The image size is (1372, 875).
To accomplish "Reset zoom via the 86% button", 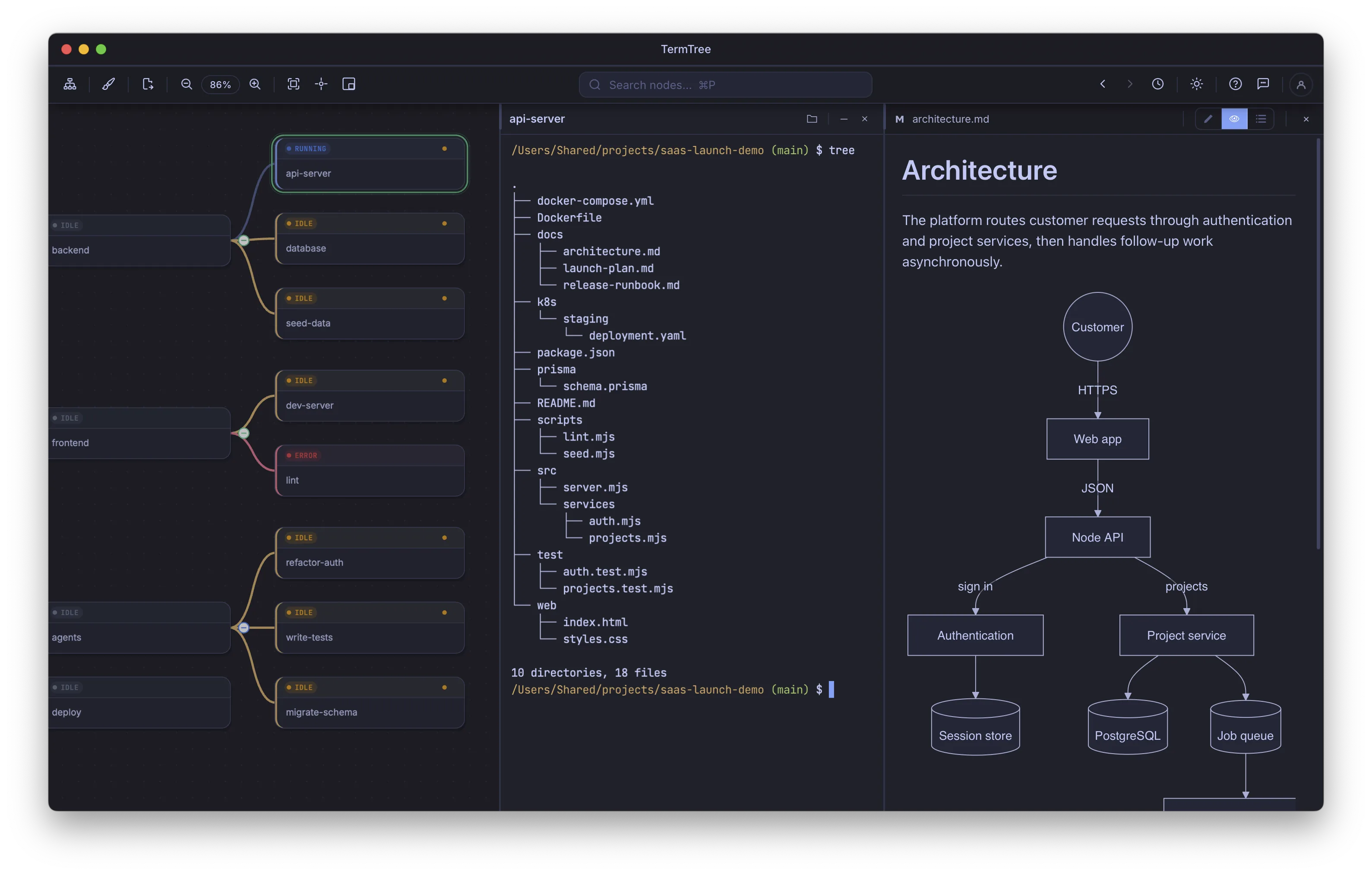I will 221,84.
